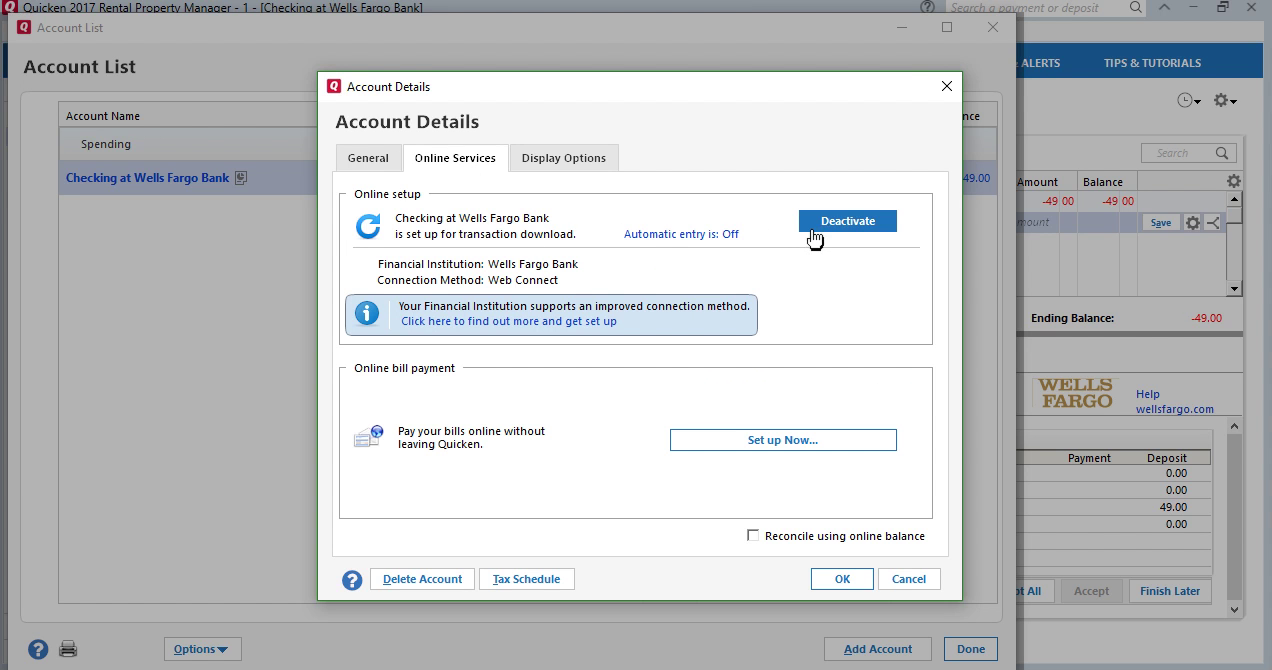Click the register search magnifier icon
Image resolution: width=1272 pixels, height=670 pixels.
(1222, 153)
